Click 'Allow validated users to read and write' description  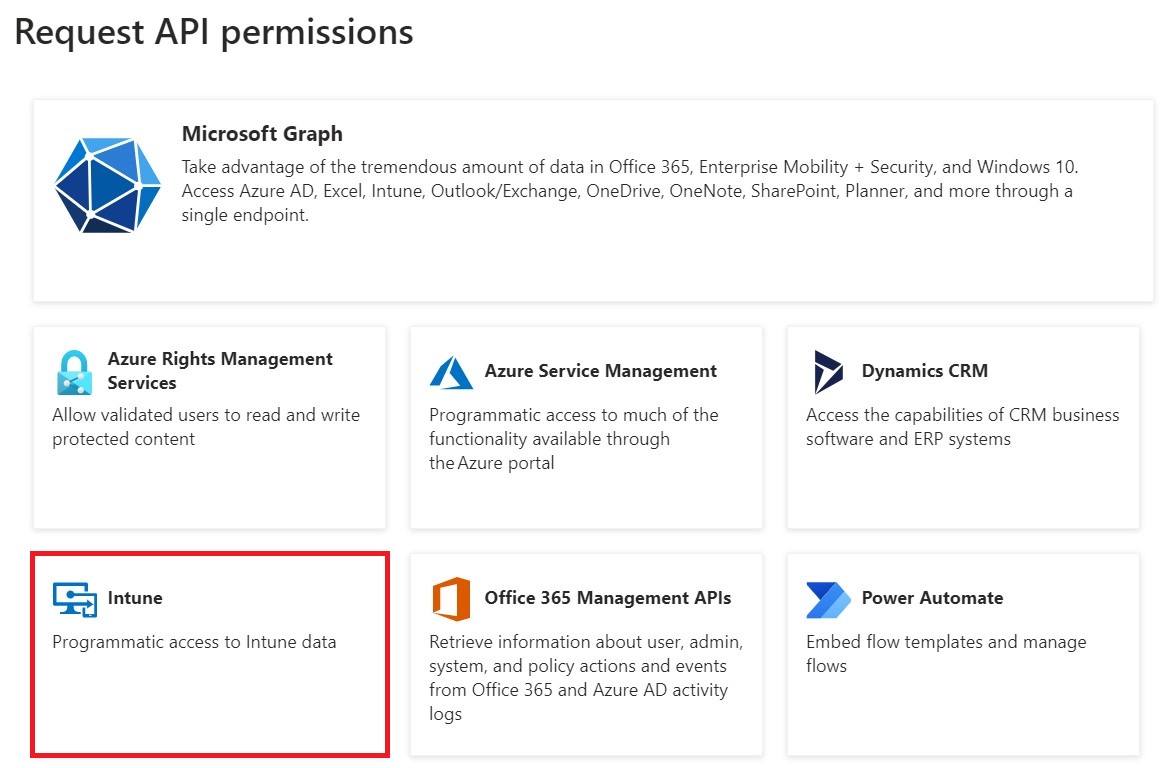(206, 426)
